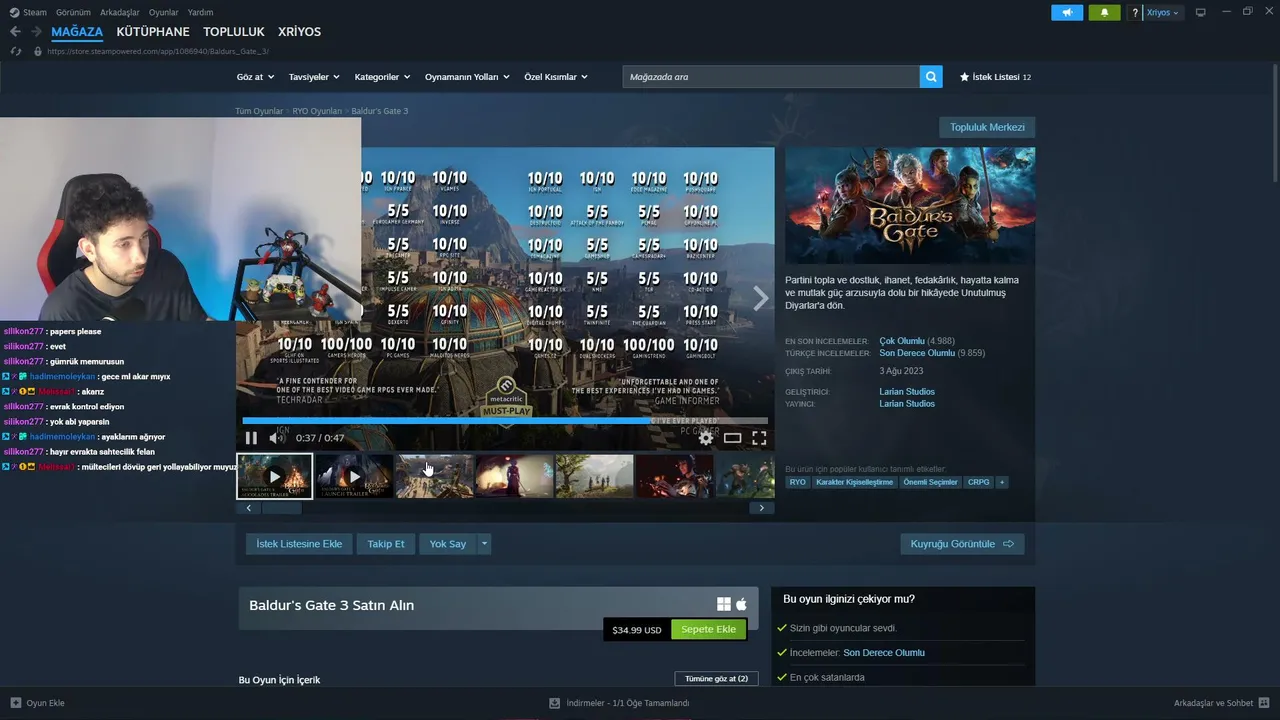Click the Apple platform icon
Screen dimensions: 1280x720
click(741, 604)
